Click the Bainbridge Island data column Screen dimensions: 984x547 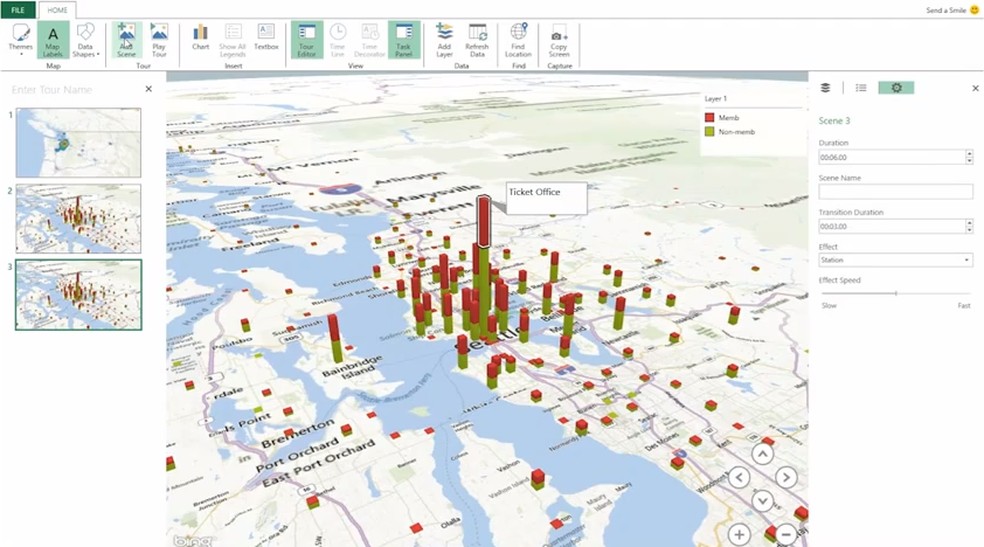point(336,339)
